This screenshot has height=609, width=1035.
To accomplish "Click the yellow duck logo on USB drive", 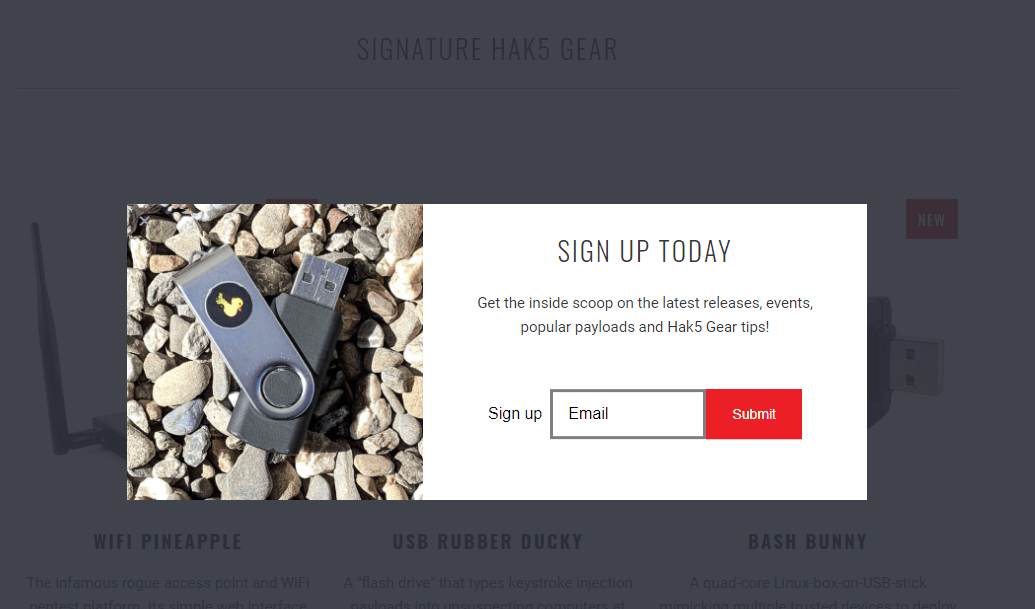I will tap(229, 305).
